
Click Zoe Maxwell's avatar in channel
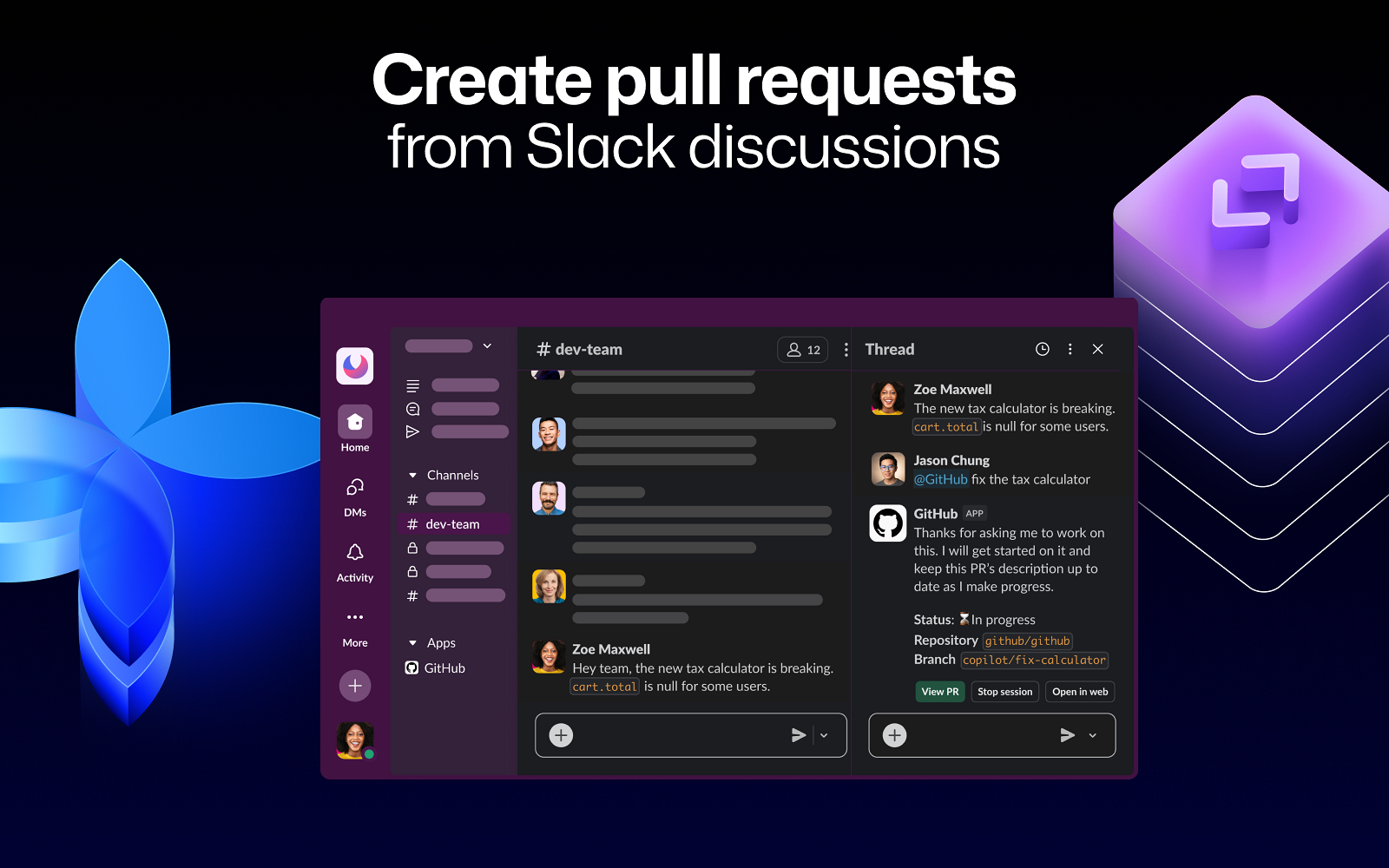coord(549,657)
